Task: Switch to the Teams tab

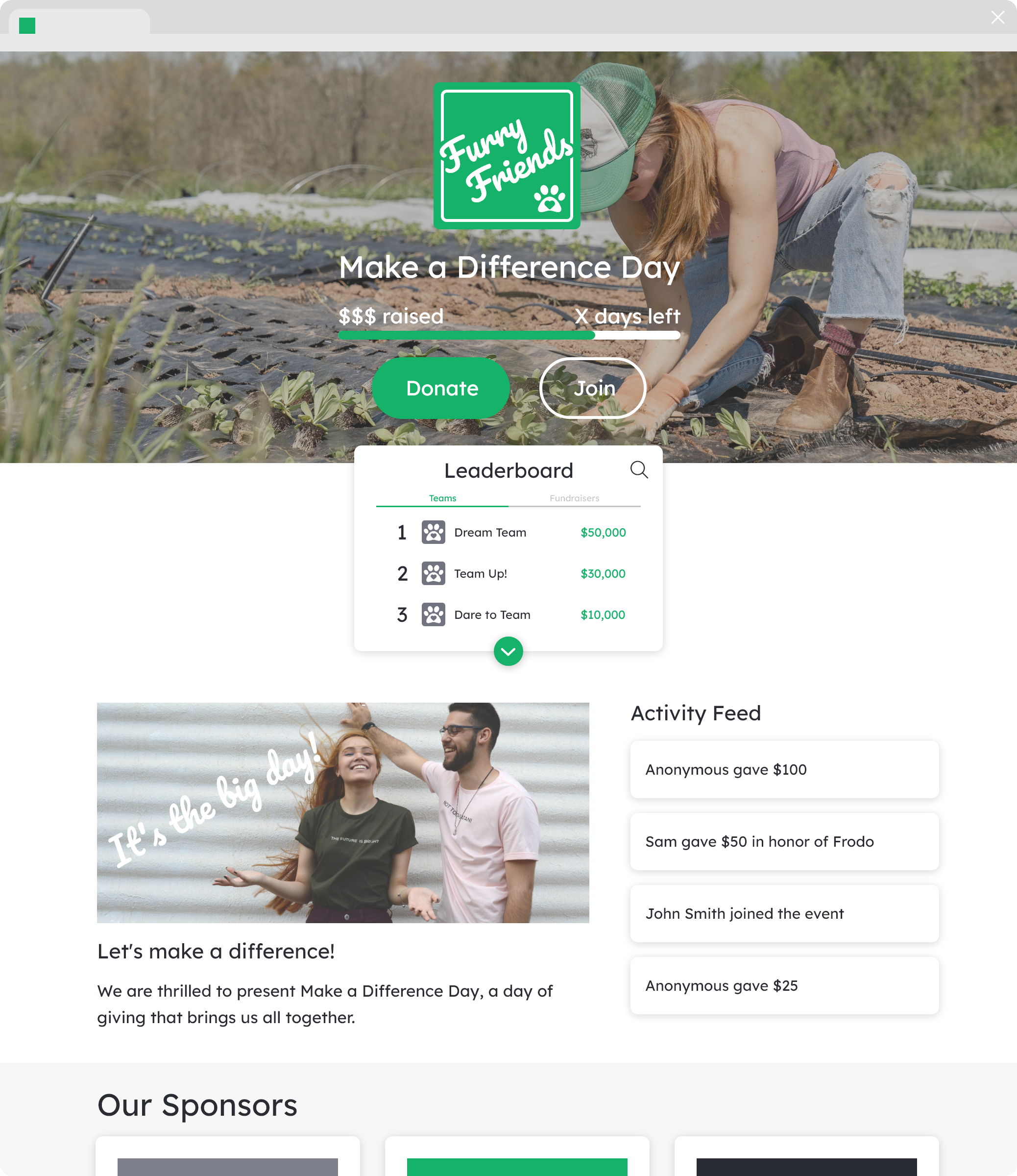Action: click(x=442, y=498)
